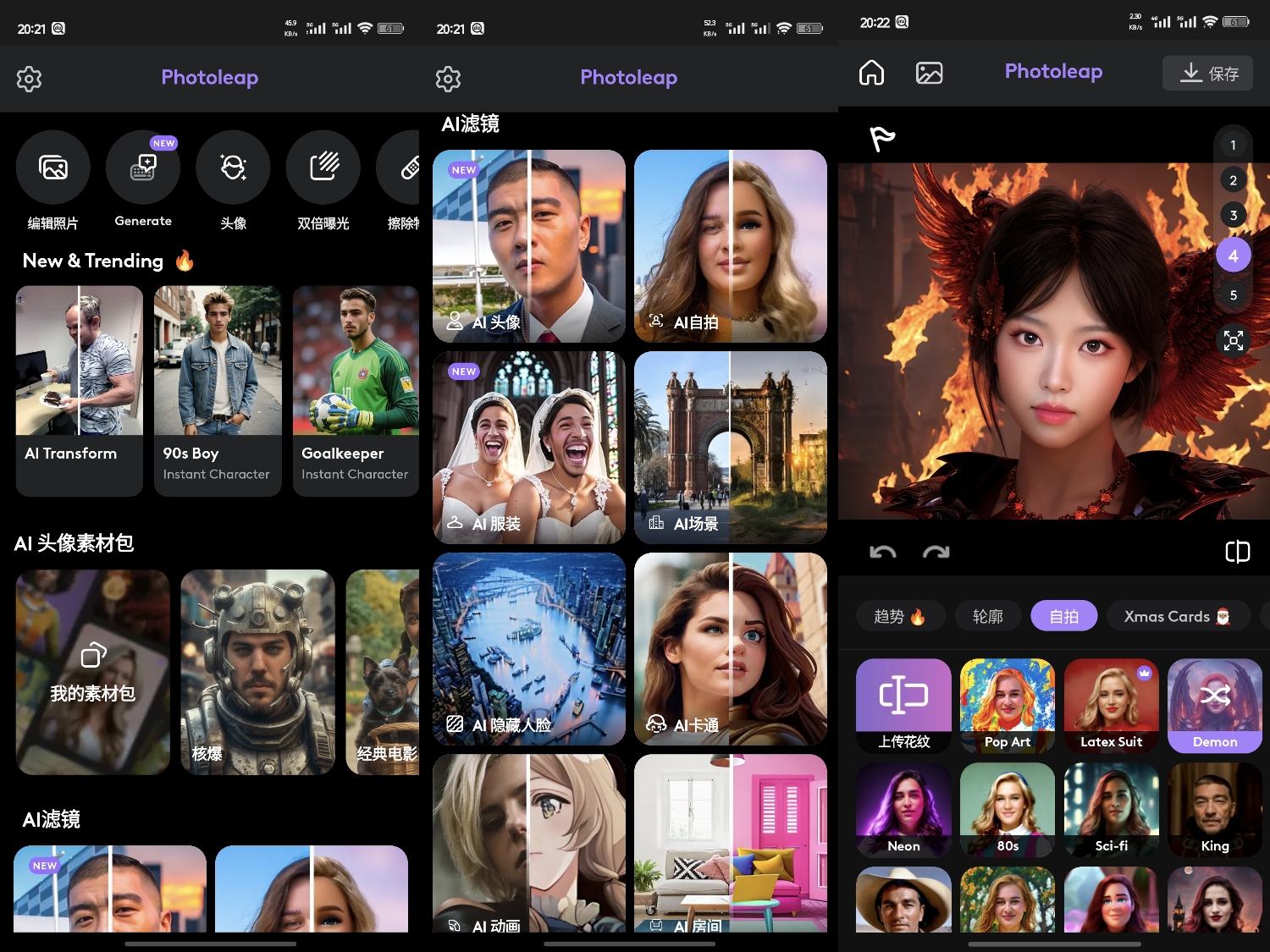Select result variation 2
The height and width of the screenshot is (952, 1270).
1234,180
